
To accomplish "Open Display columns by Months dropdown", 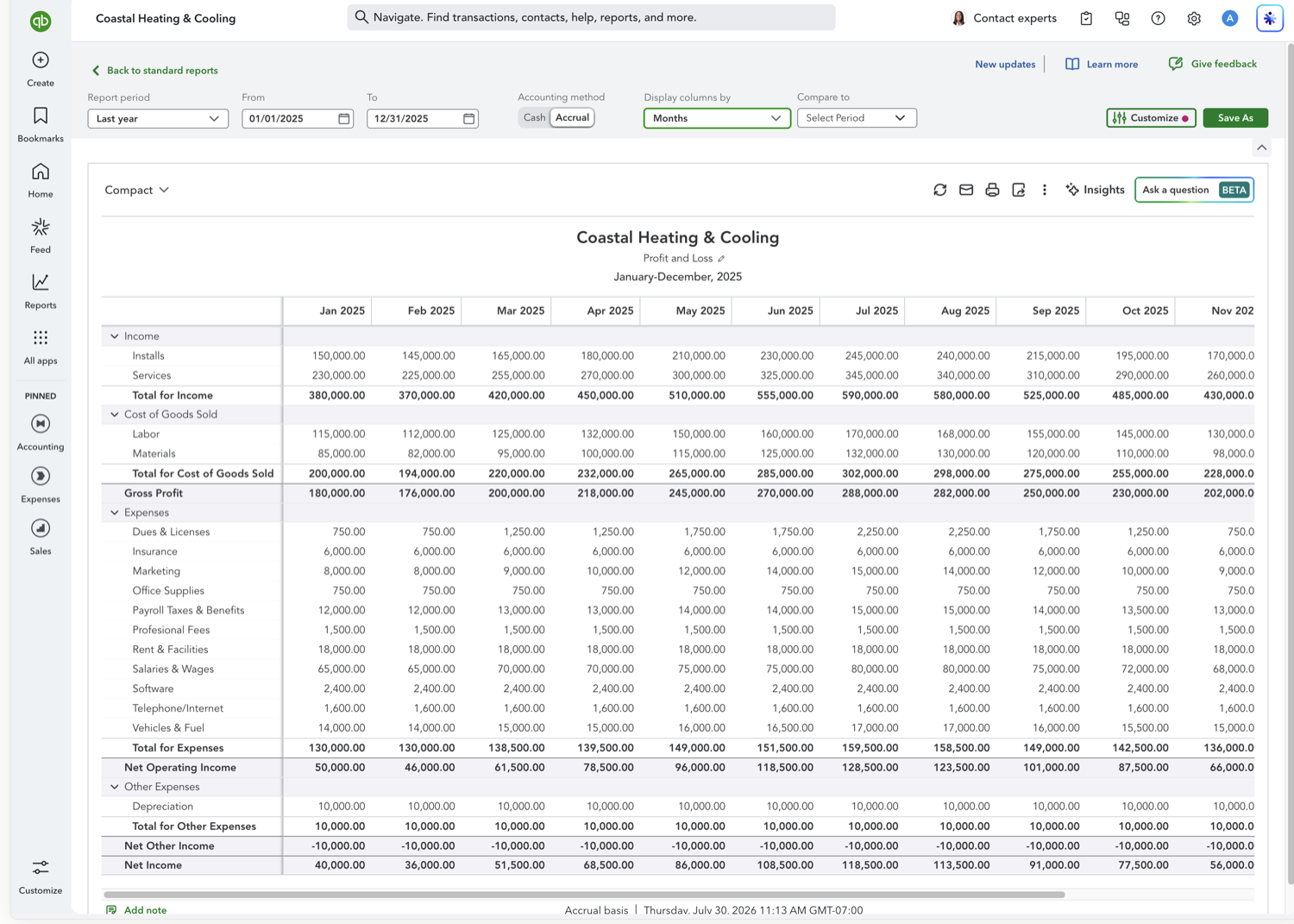I will pos(717,118).
